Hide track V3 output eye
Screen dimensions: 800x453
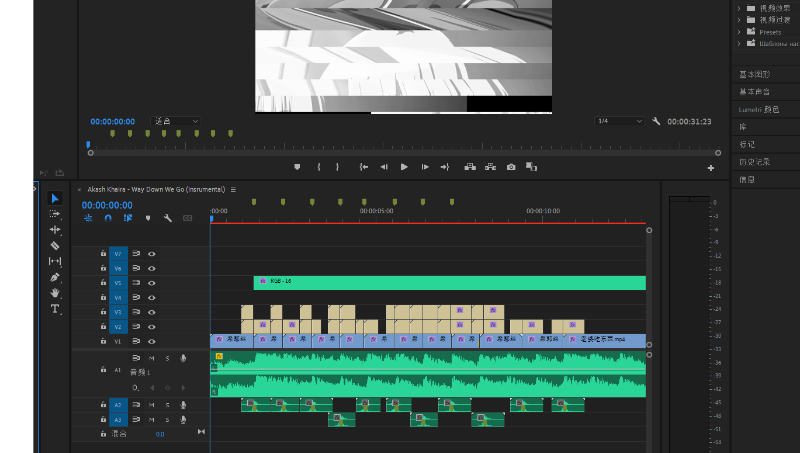tap(152, 312)
